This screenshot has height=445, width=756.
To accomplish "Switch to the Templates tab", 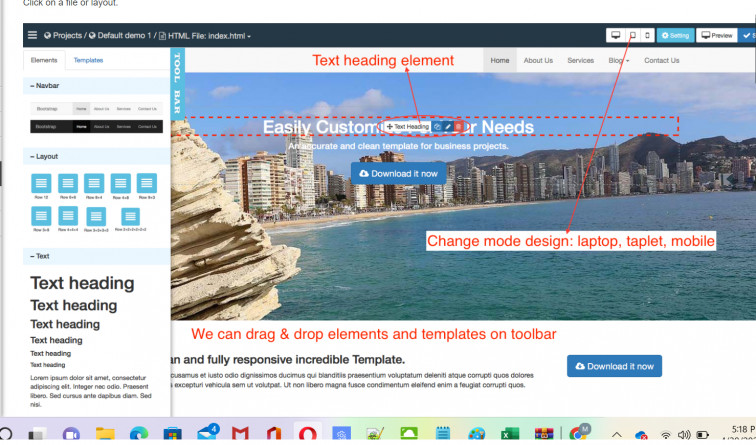I will click(88, 60).
